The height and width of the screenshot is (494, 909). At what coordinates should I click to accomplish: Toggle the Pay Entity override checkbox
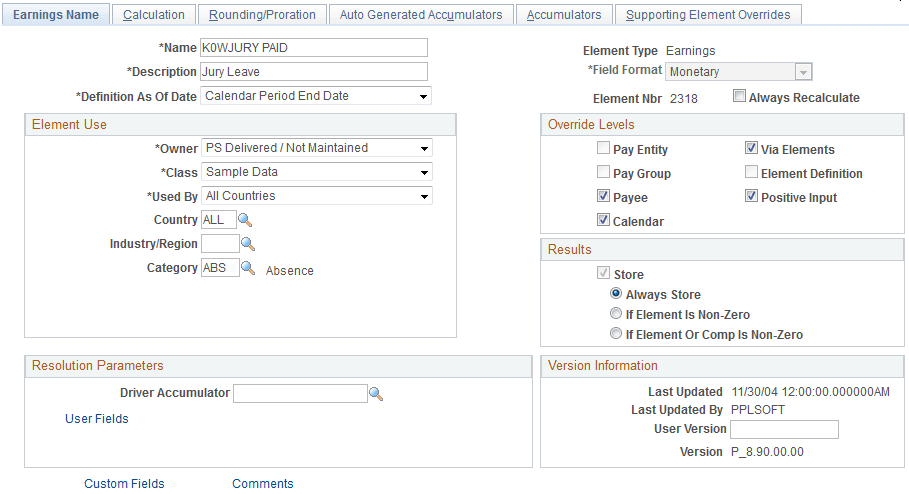coord(603,149)
